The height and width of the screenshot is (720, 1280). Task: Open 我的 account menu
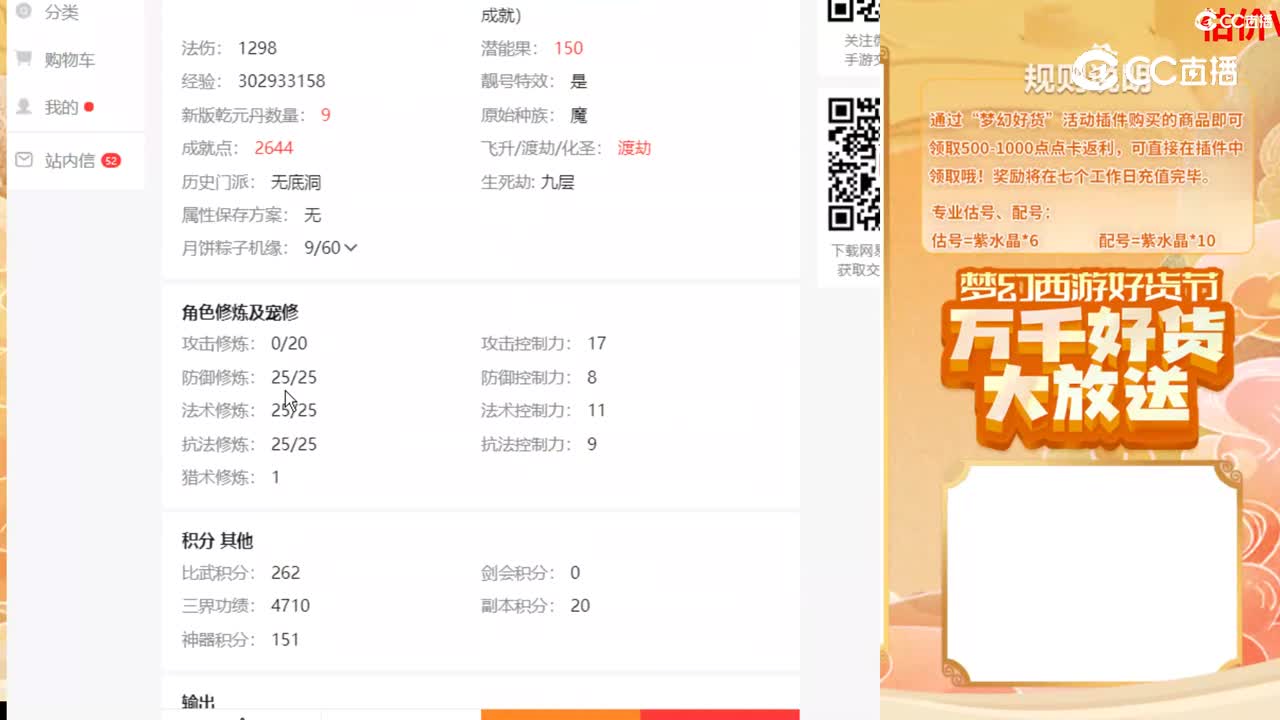click(61, 107)
